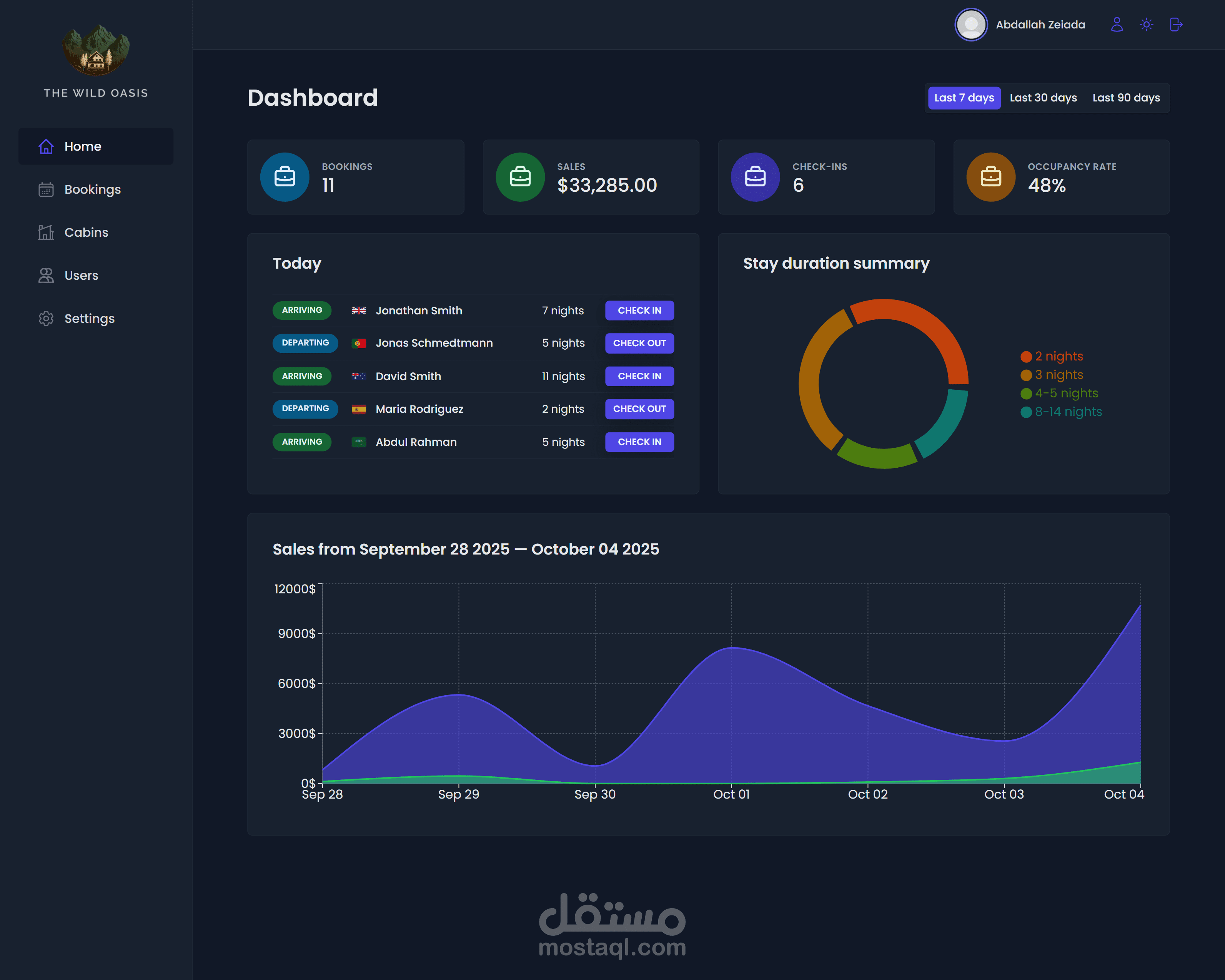Screen dimensions: 1225x980
Task: Check in Jonathan Smith
Action: click(639, 311)
